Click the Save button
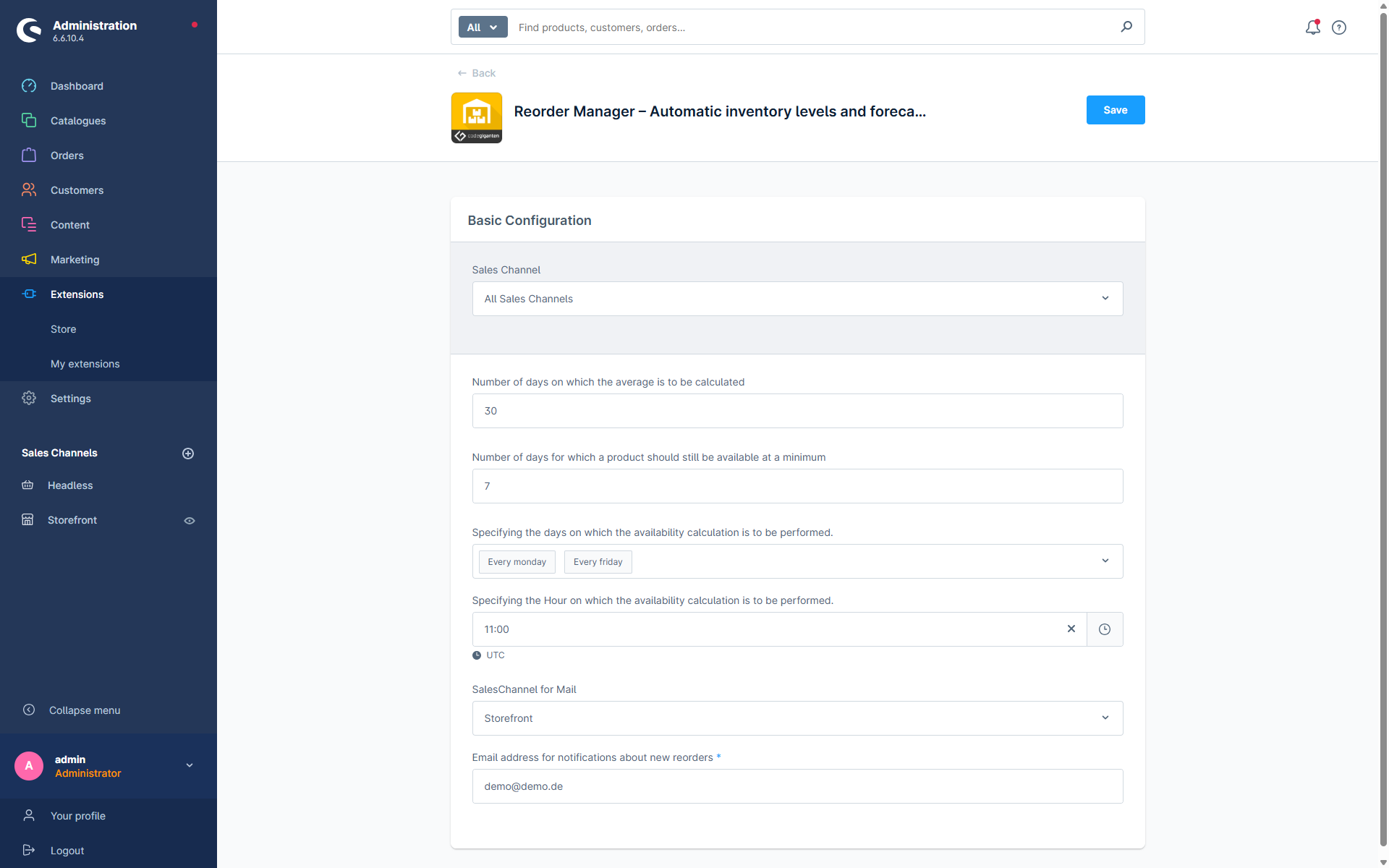The width and height of the screenshot is (1389, 868). click(1115, 110)
